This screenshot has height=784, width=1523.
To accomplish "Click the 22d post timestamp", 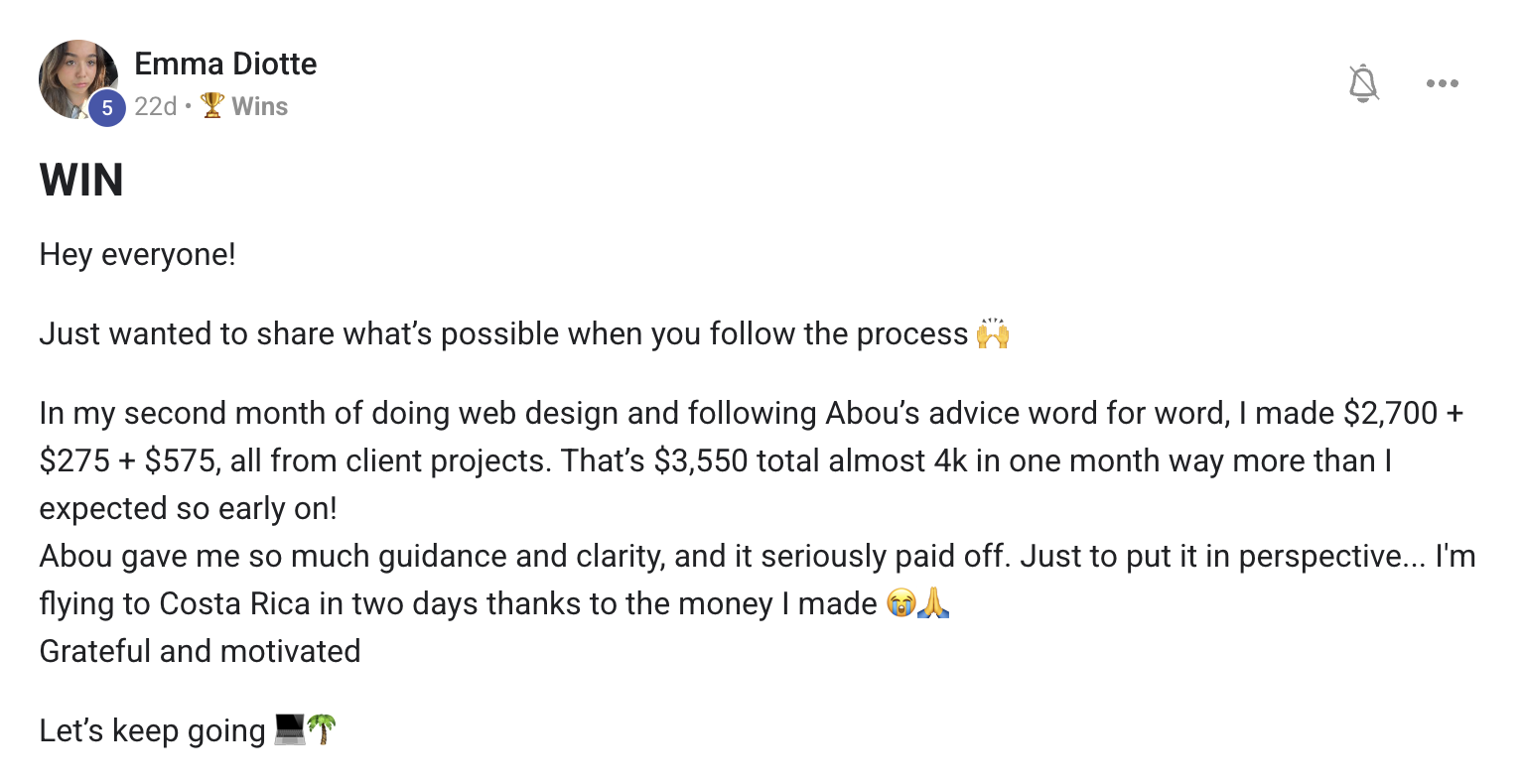I will point(155,106).
